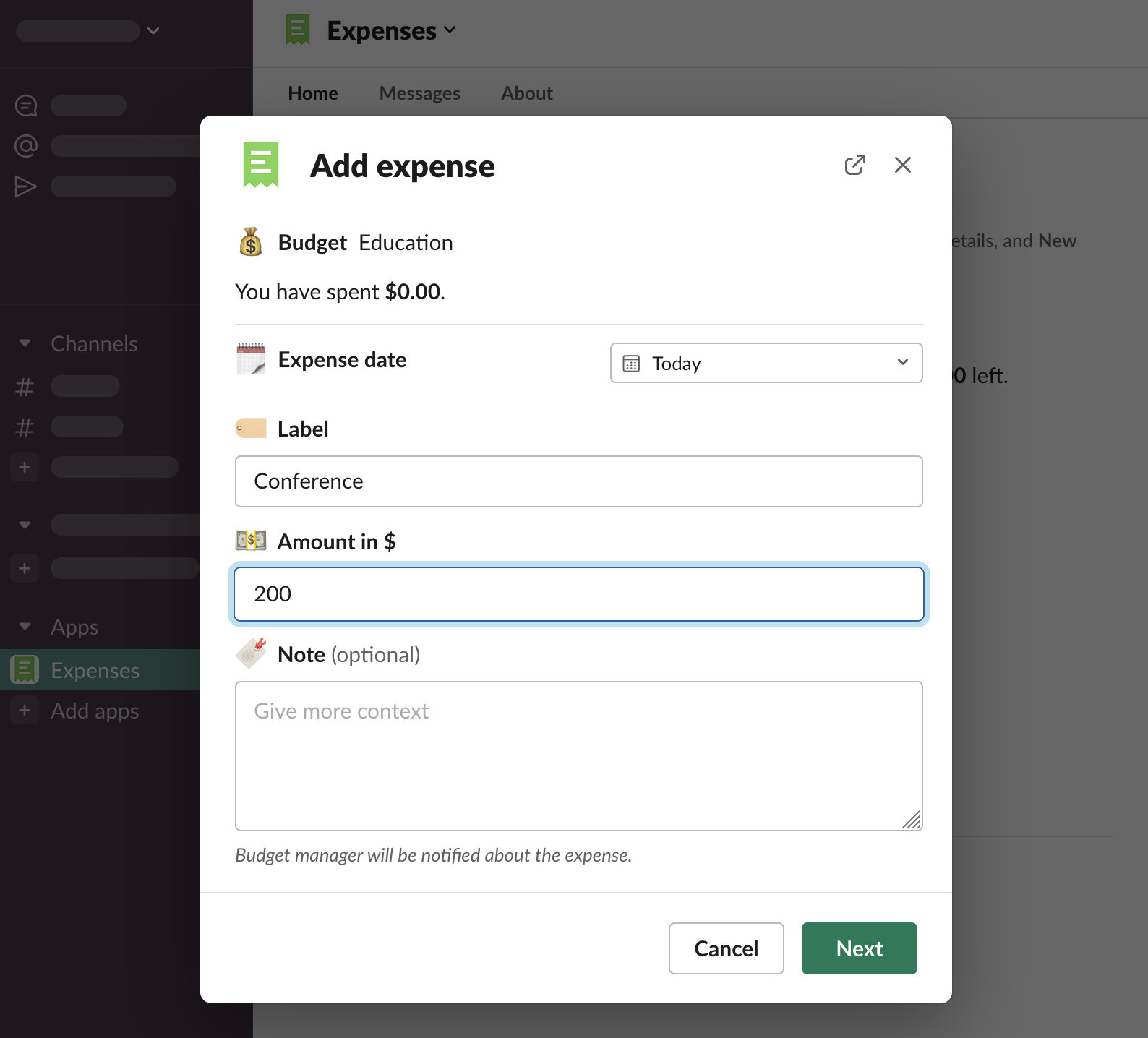
Task: Collapse the Apps section arrow
Action: [25, 627]
